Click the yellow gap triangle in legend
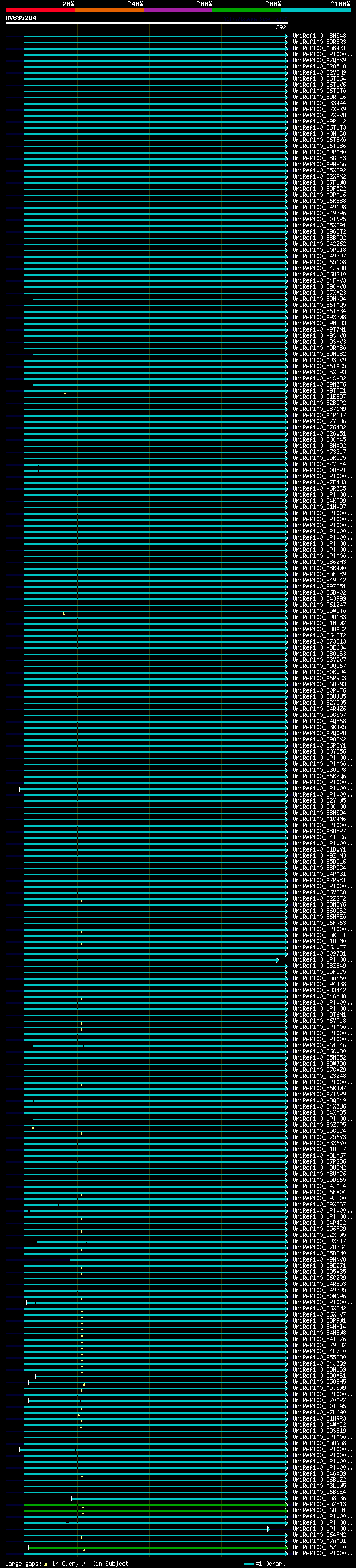This screenshot has width=356, height=1568. click(x=46, y=1563)
